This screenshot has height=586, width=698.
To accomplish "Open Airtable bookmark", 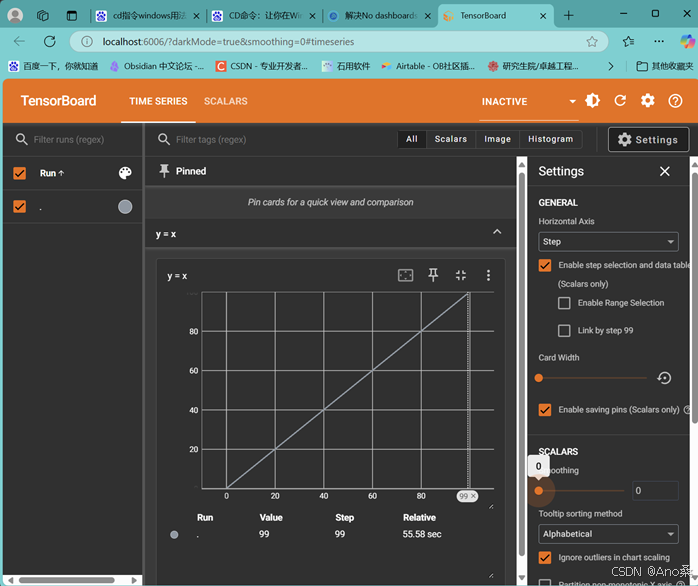I will click(x=428, y=66).
